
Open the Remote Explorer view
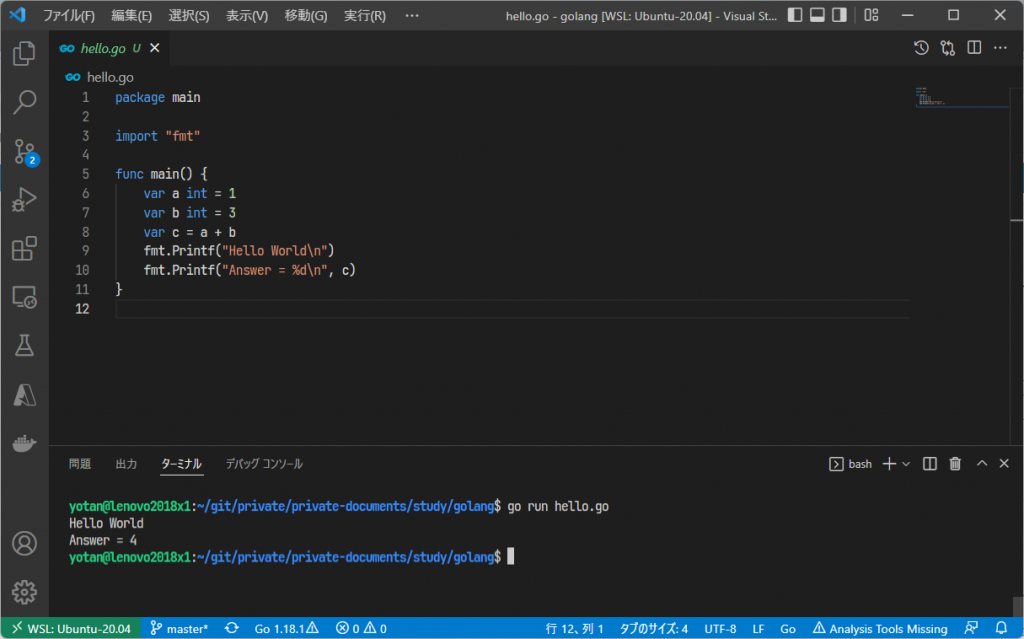24,297
